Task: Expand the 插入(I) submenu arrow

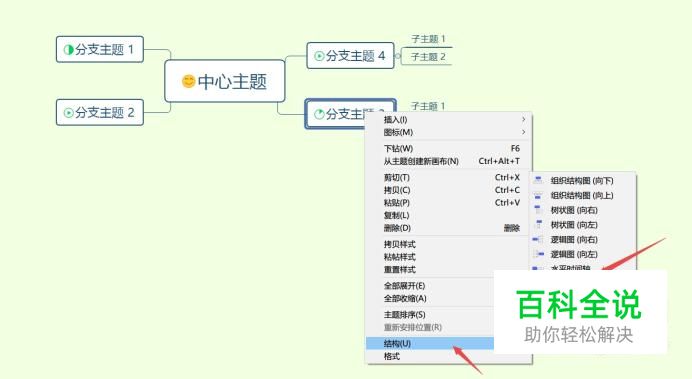Action: click(523, 119)
